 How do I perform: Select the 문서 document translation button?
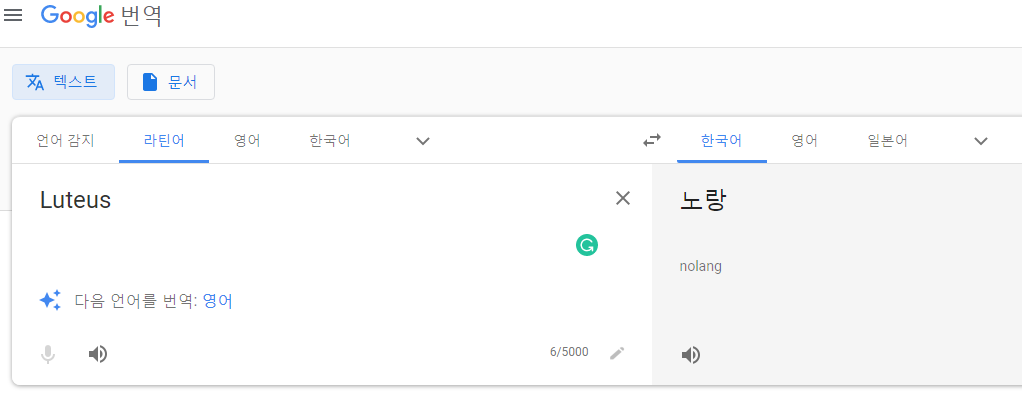pyautogui.click(x=171, y=82)
